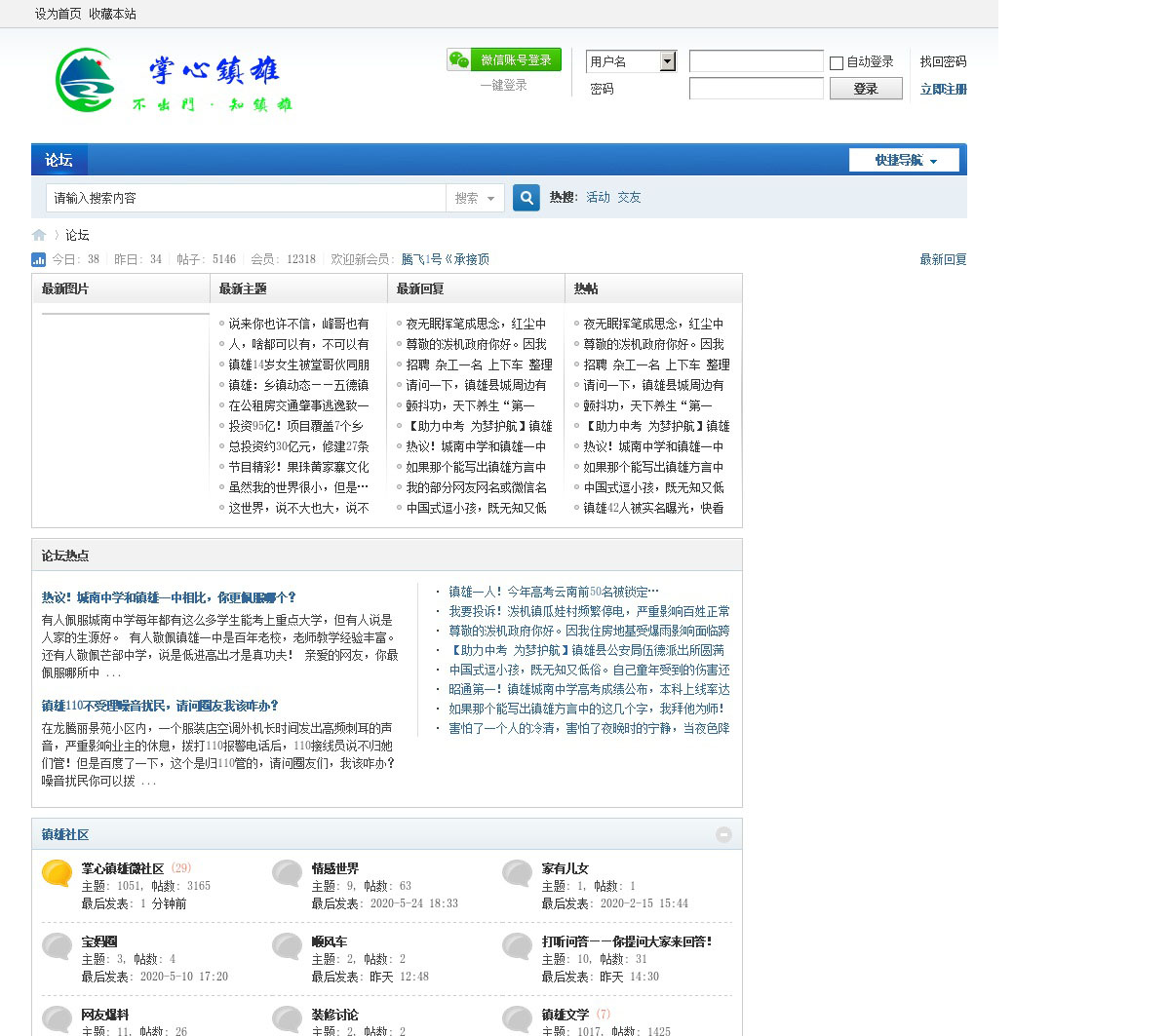Click the home icon in breadcrumb
This screenshot has height=1036, width=1170.
[39, 235]
